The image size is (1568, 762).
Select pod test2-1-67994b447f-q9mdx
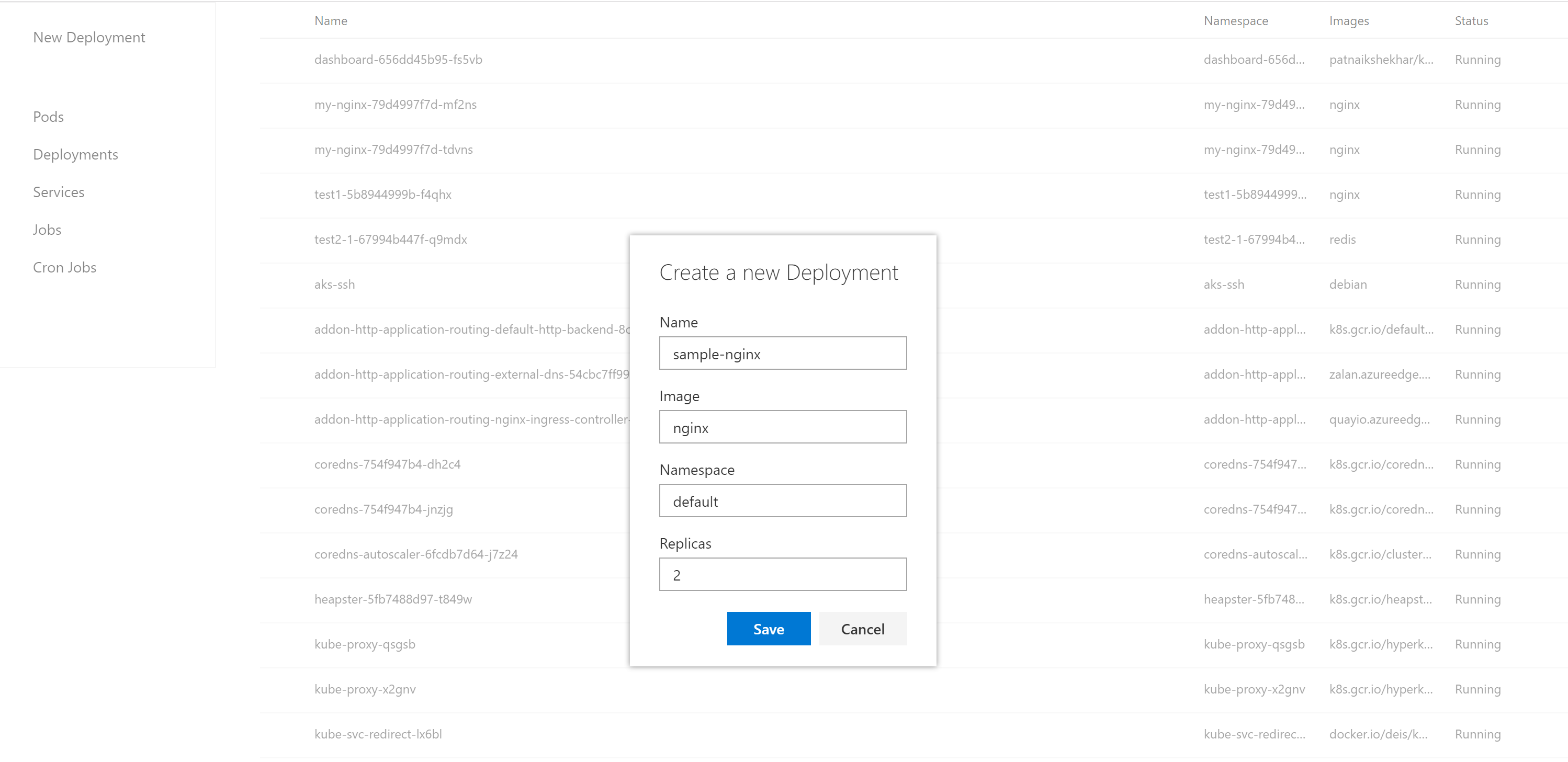pos(390,240)
